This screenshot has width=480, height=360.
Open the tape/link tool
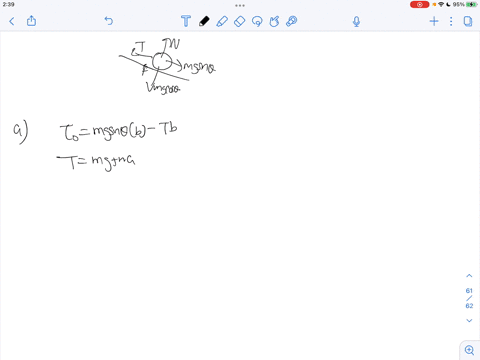tap(292, 21)
